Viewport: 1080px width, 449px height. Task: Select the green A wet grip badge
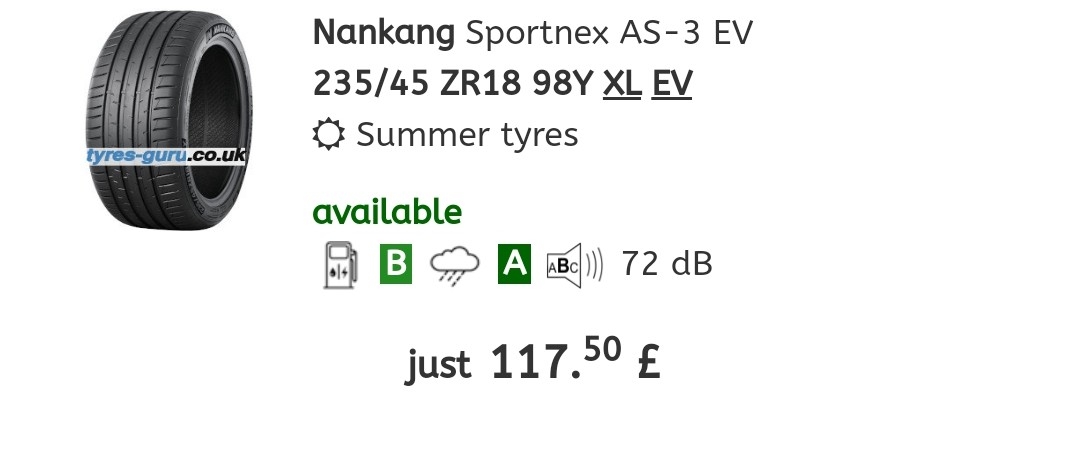(x=514, y=264)
